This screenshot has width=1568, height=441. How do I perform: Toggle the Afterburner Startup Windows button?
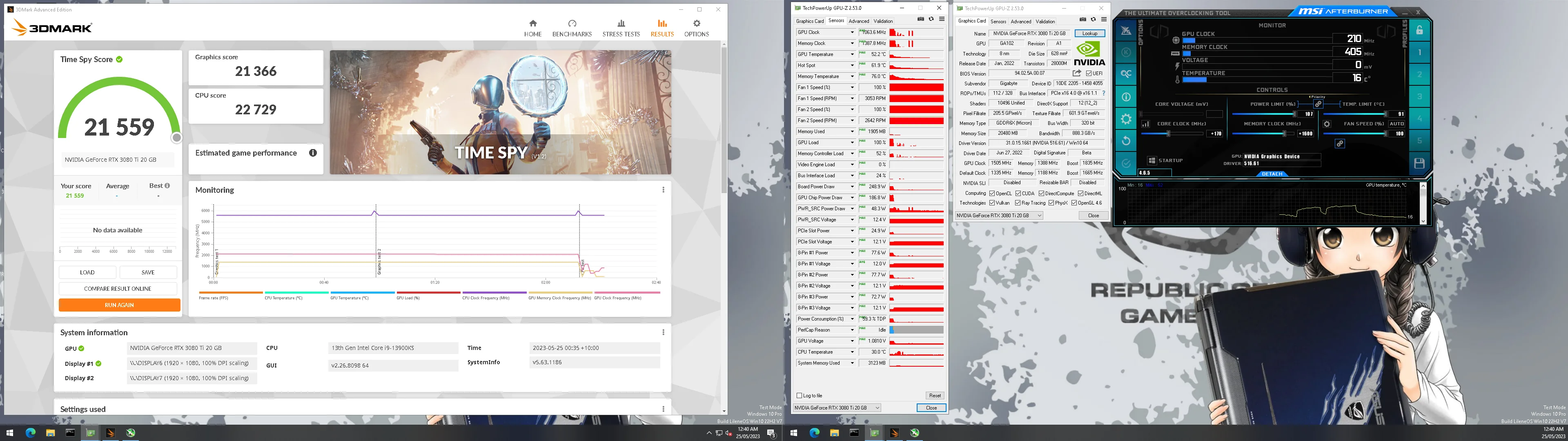1151,160
